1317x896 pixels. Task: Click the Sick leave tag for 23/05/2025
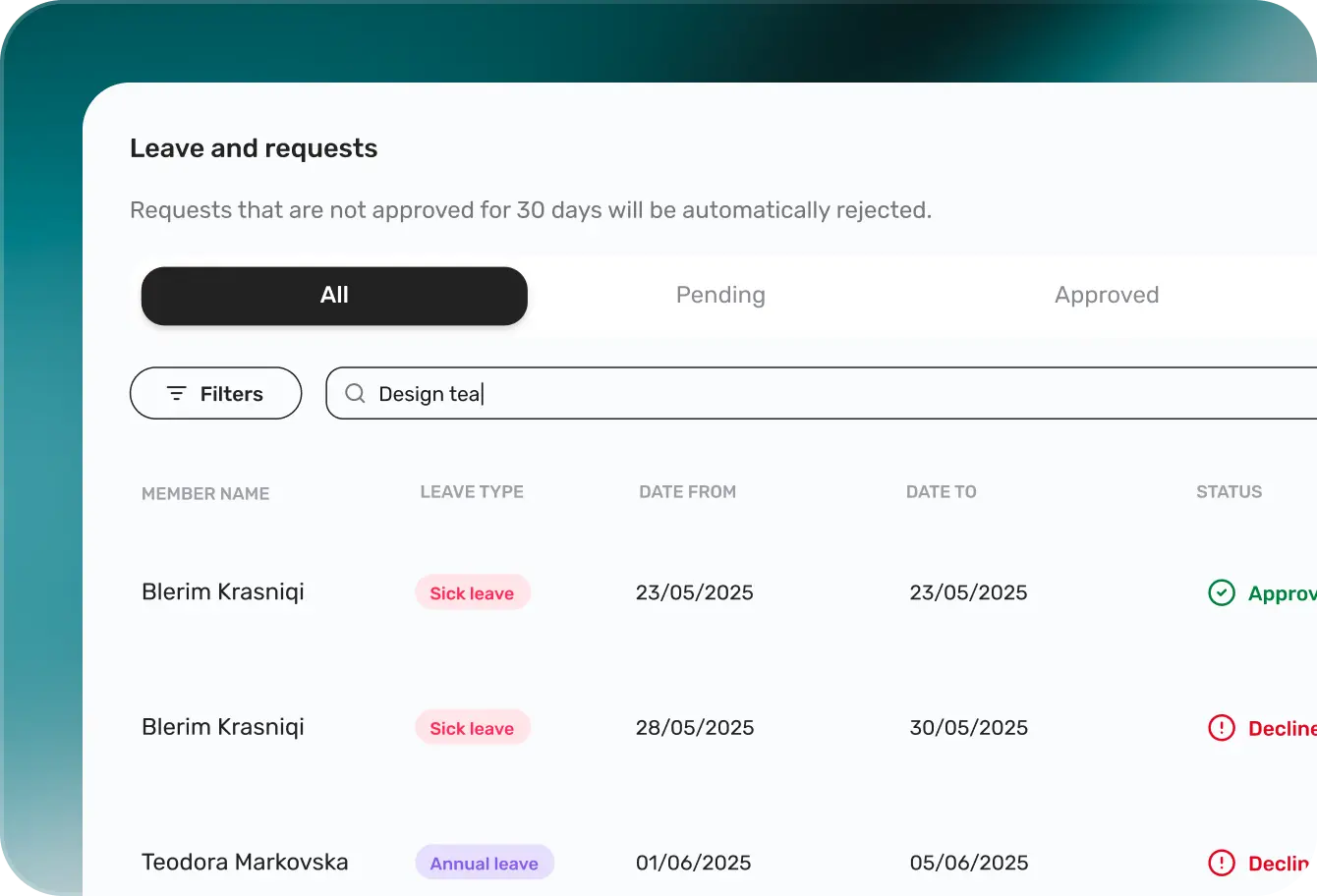click(x=472, y=593)
